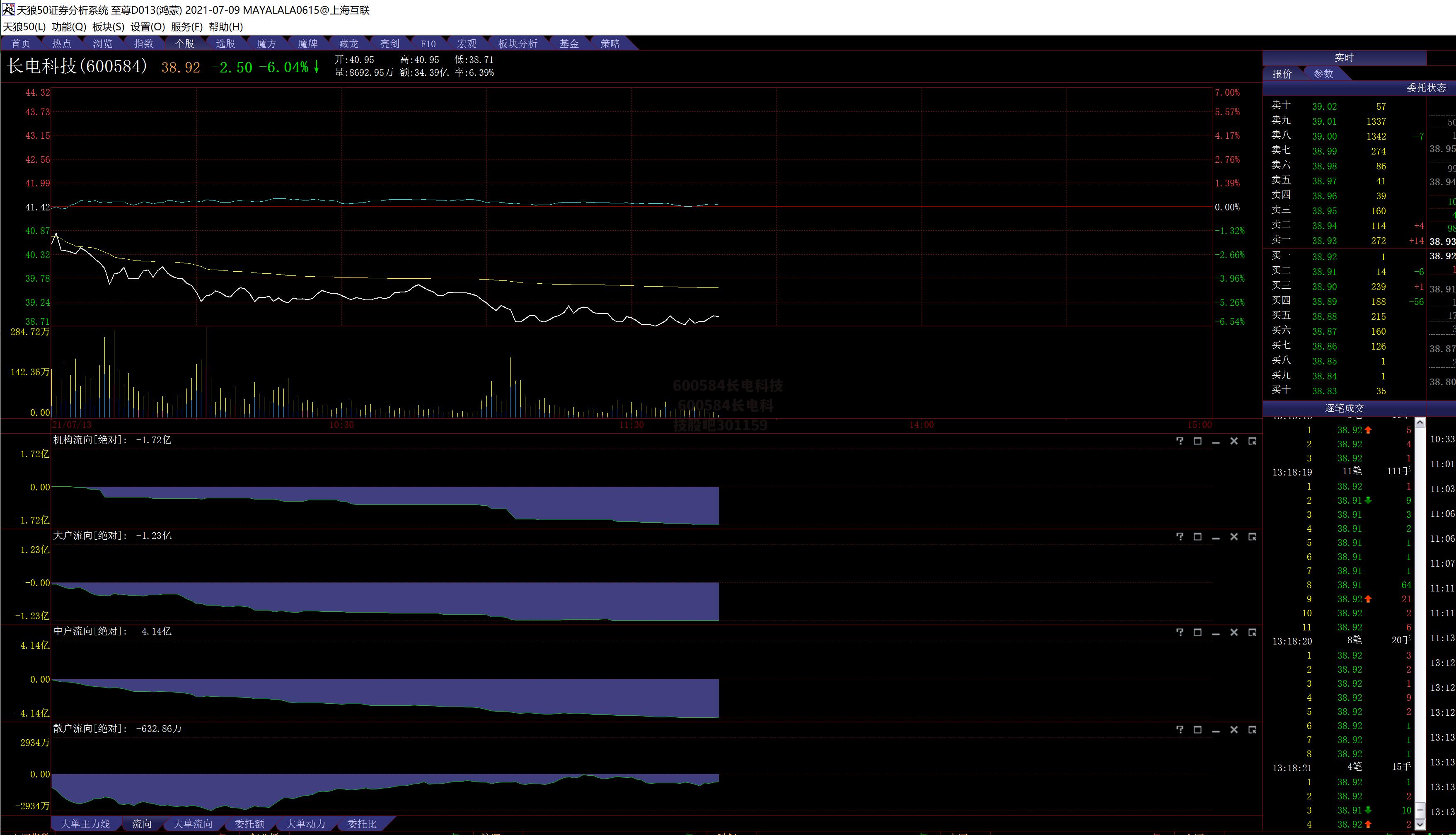
Task: Maximize the 中户流向 indicator panel
Action: click(x=1197, y=632)
